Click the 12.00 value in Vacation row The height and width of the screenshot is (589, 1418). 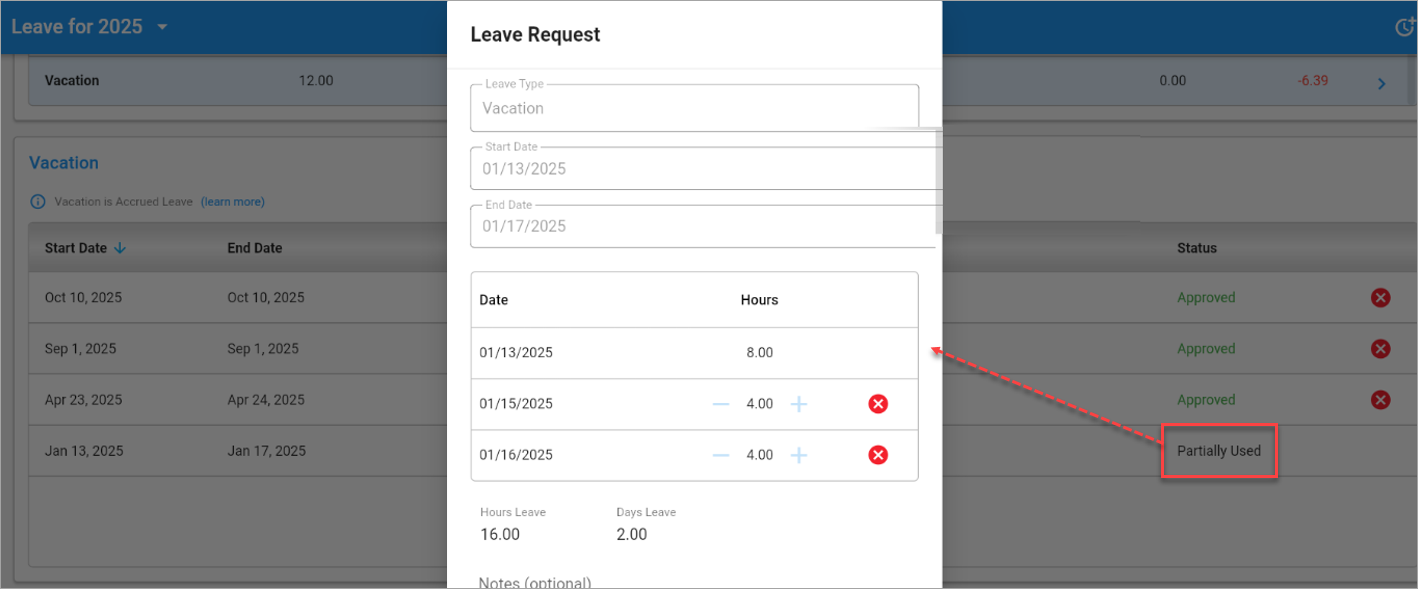click(x=316, y=80)
